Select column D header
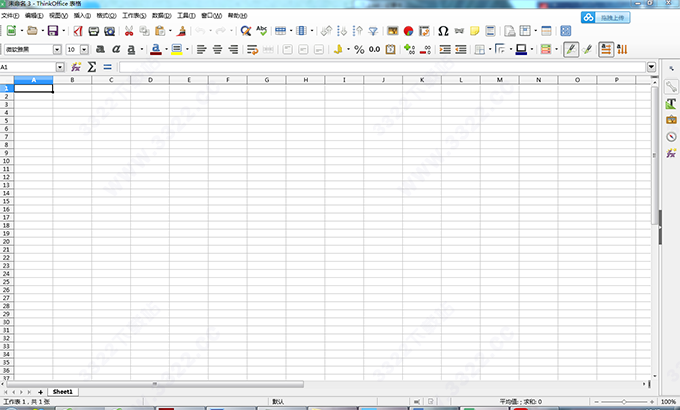 pyautogui.click(x=150, y=80)
